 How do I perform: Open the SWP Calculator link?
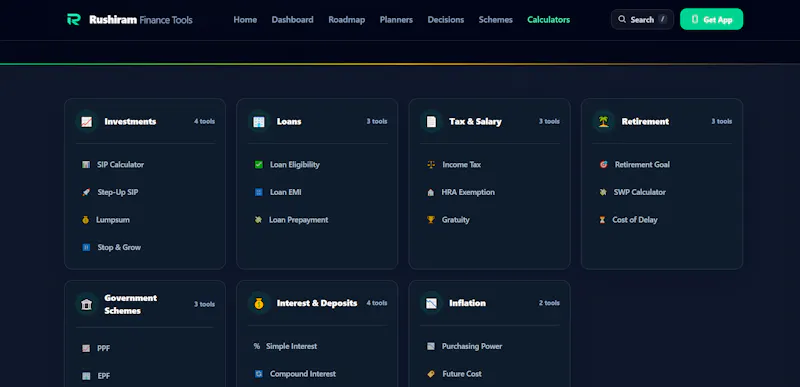coord(640,192)
